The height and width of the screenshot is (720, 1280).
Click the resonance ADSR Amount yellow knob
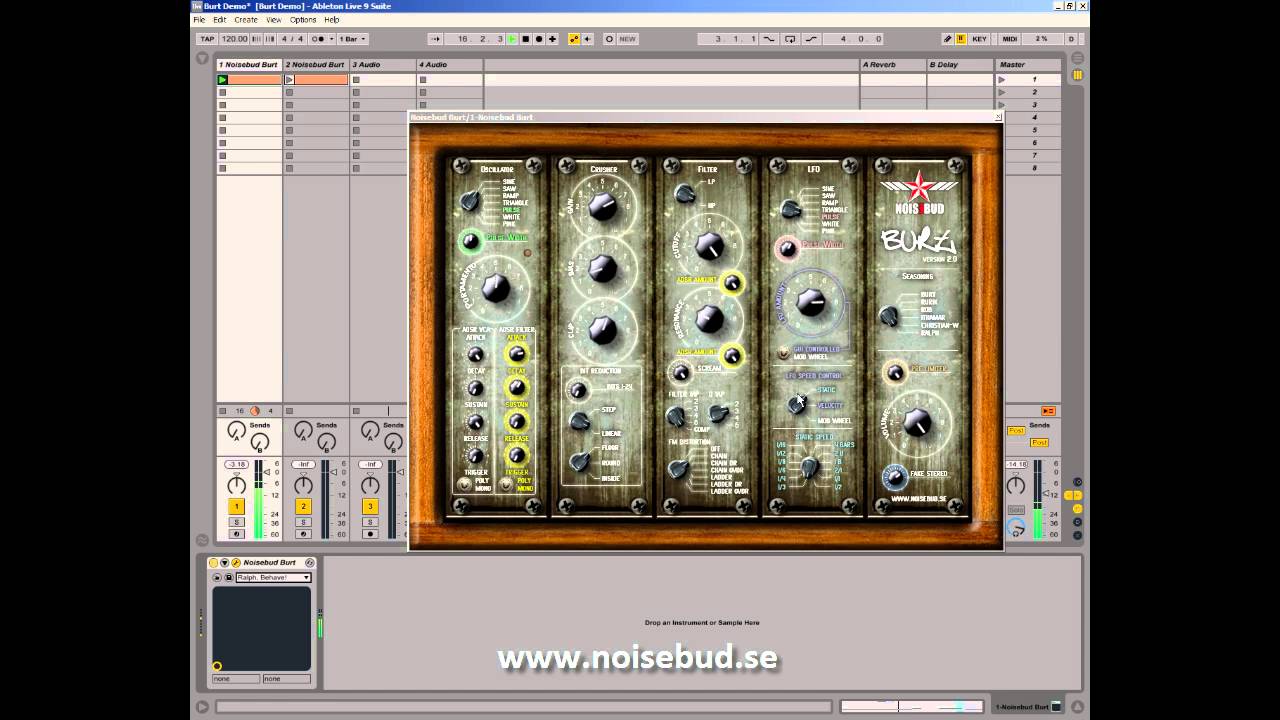pos(732,356)
